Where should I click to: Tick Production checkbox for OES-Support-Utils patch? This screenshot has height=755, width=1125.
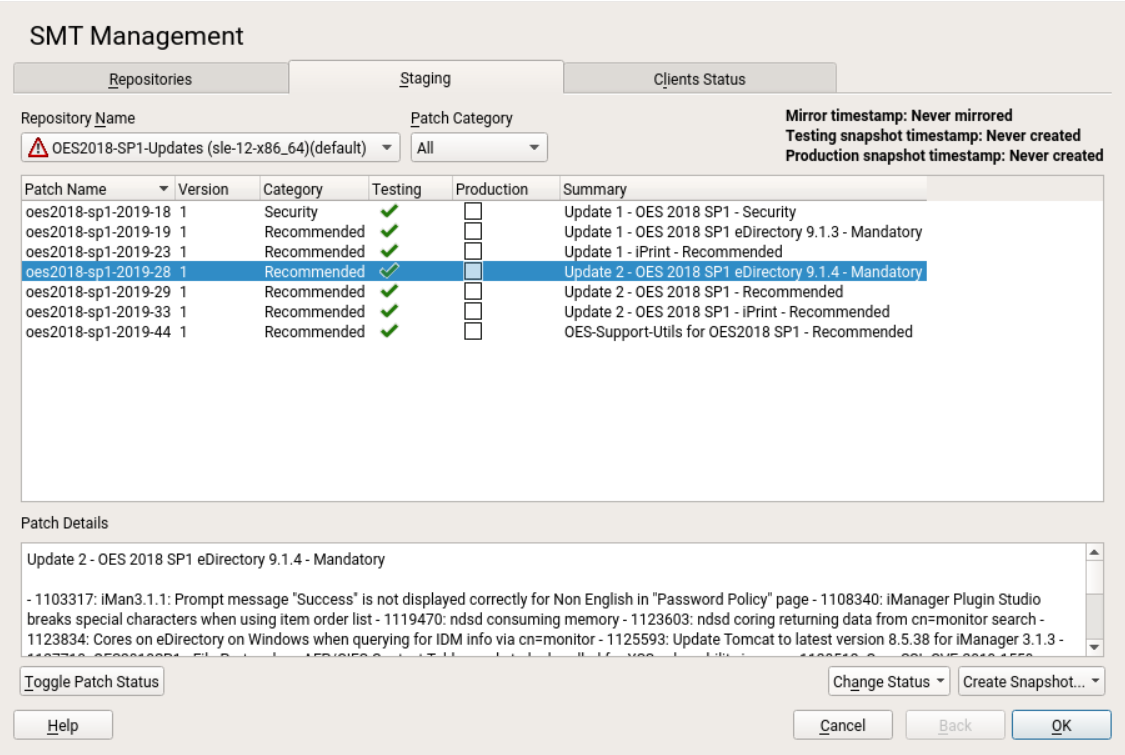coord(473,331)
